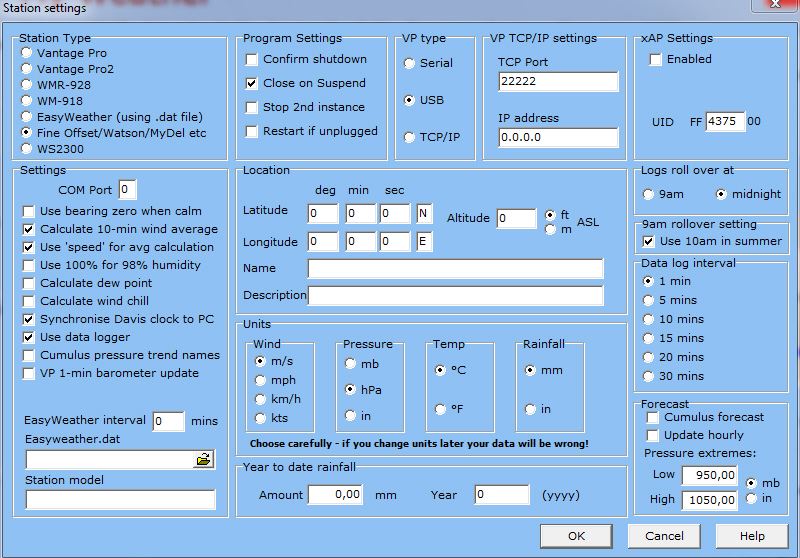Set temperature unit to °F
Image resolution: width=800 pixels, height=558 pixels.
[x=441, y=409]
